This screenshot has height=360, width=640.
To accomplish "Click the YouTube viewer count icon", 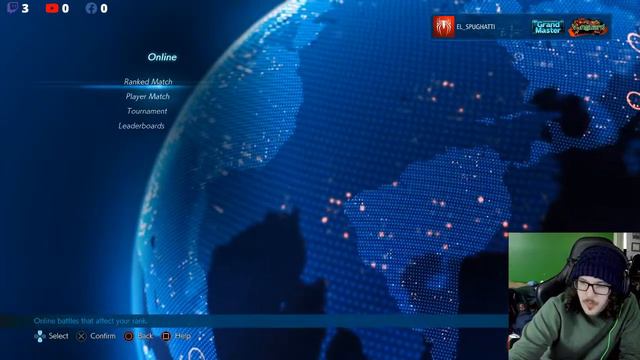I will [x=52, y=8].
